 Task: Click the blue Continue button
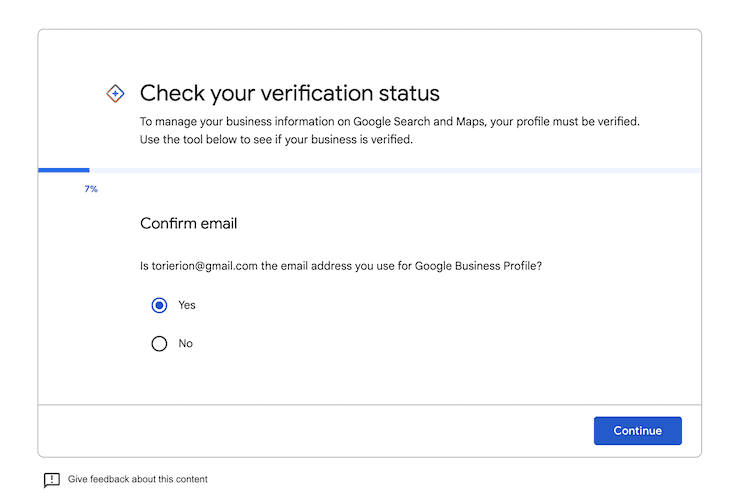pyautogui.click(x=638, y=431)
